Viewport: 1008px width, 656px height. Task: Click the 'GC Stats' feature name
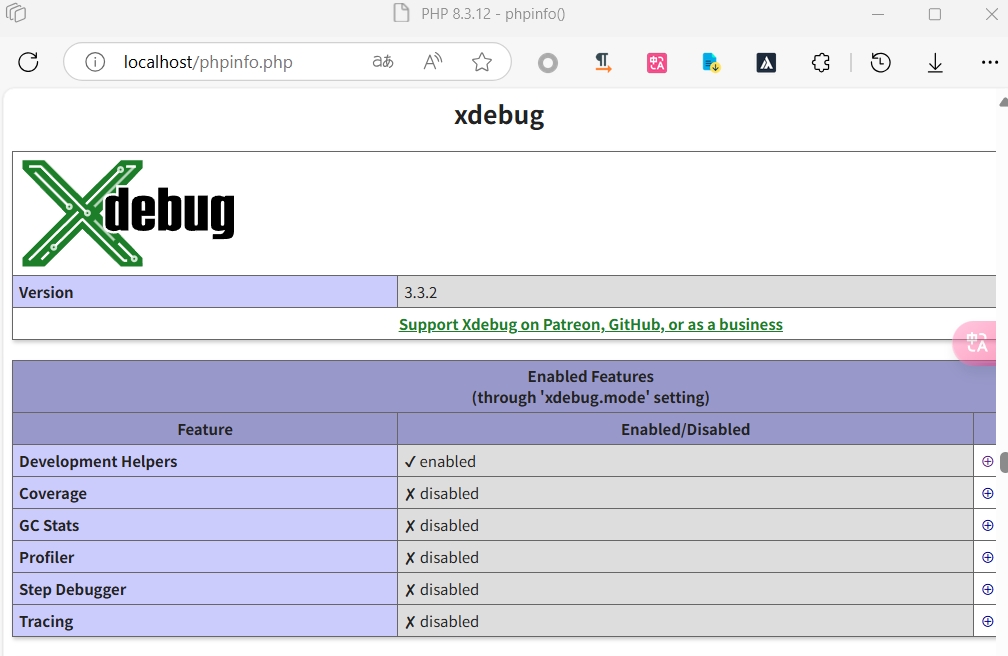coord(49,525)
